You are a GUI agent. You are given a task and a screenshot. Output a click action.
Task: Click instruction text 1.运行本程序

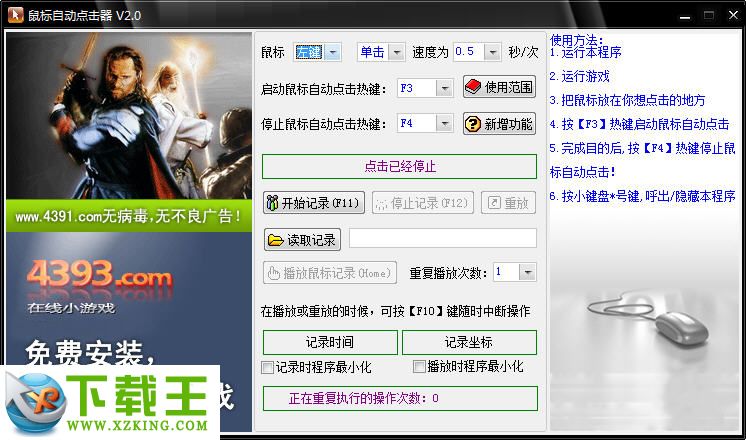click(586, 53)
